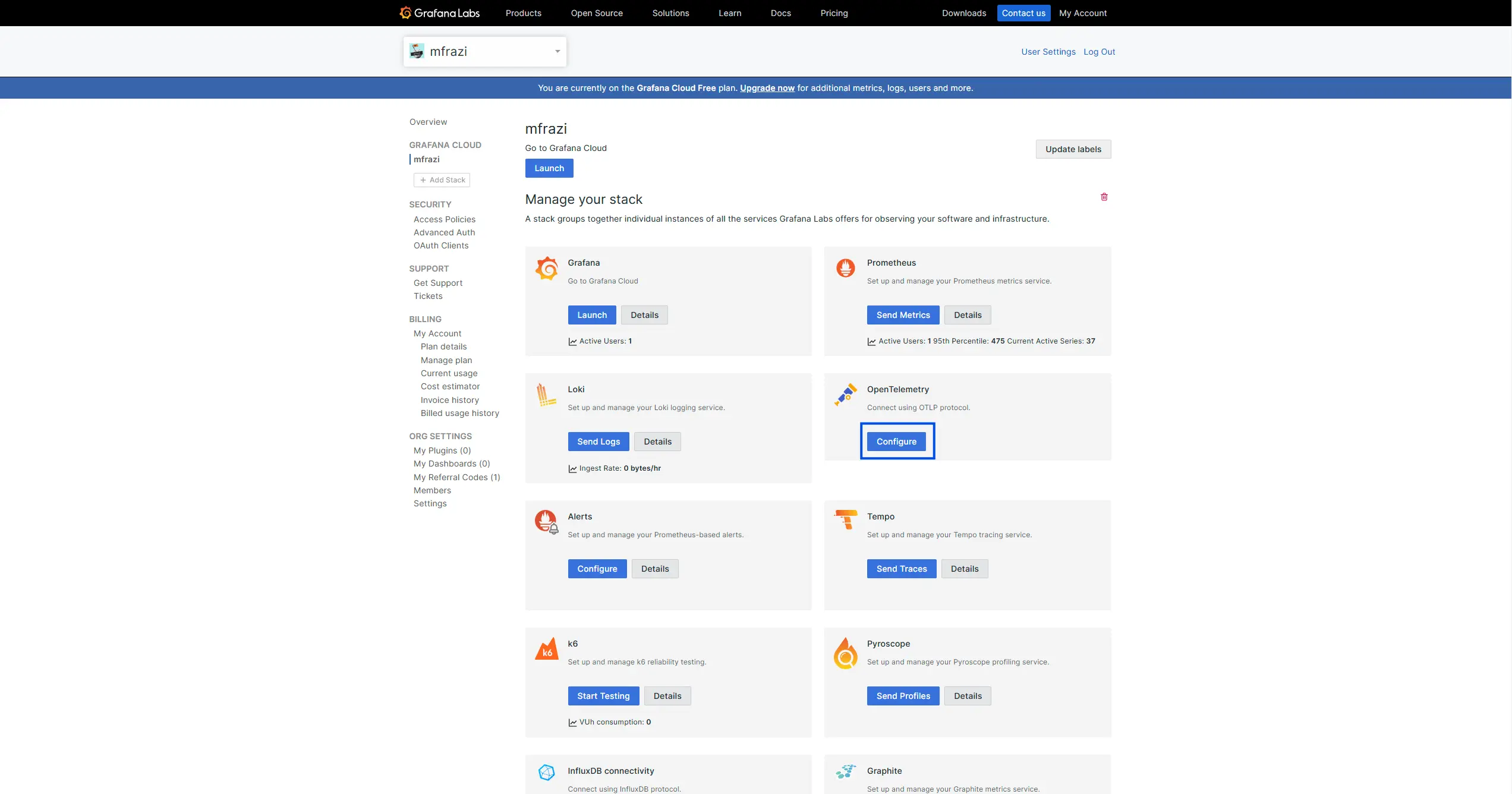
Task: Open the Docs menu item
Action: 780,13
